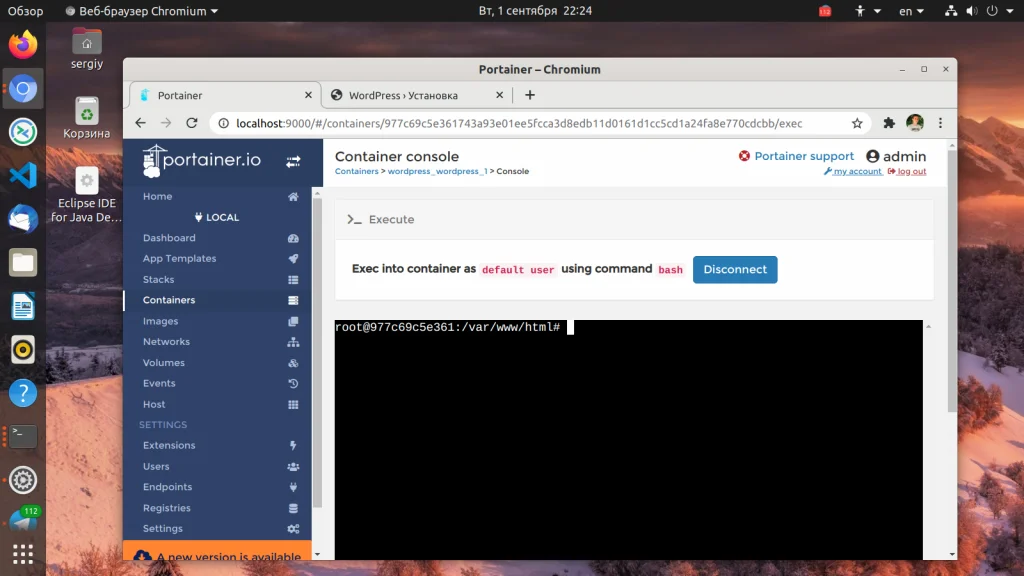Screen dimensions: 1024x576
Task: Click the address bar URL field
Action: point(519,123)
